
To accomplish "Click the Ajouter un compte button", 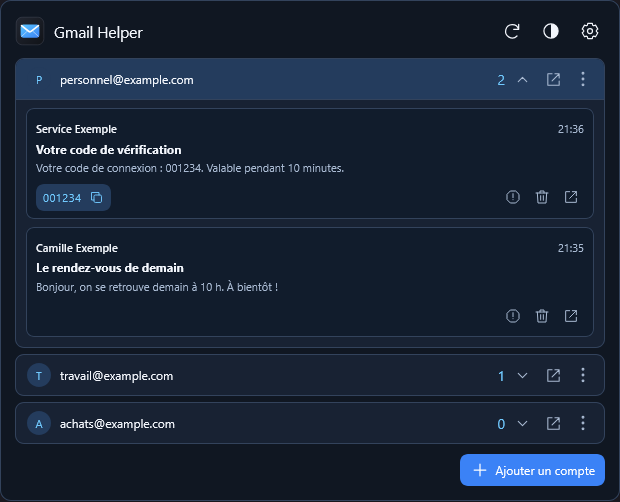I will click(532, 470).
